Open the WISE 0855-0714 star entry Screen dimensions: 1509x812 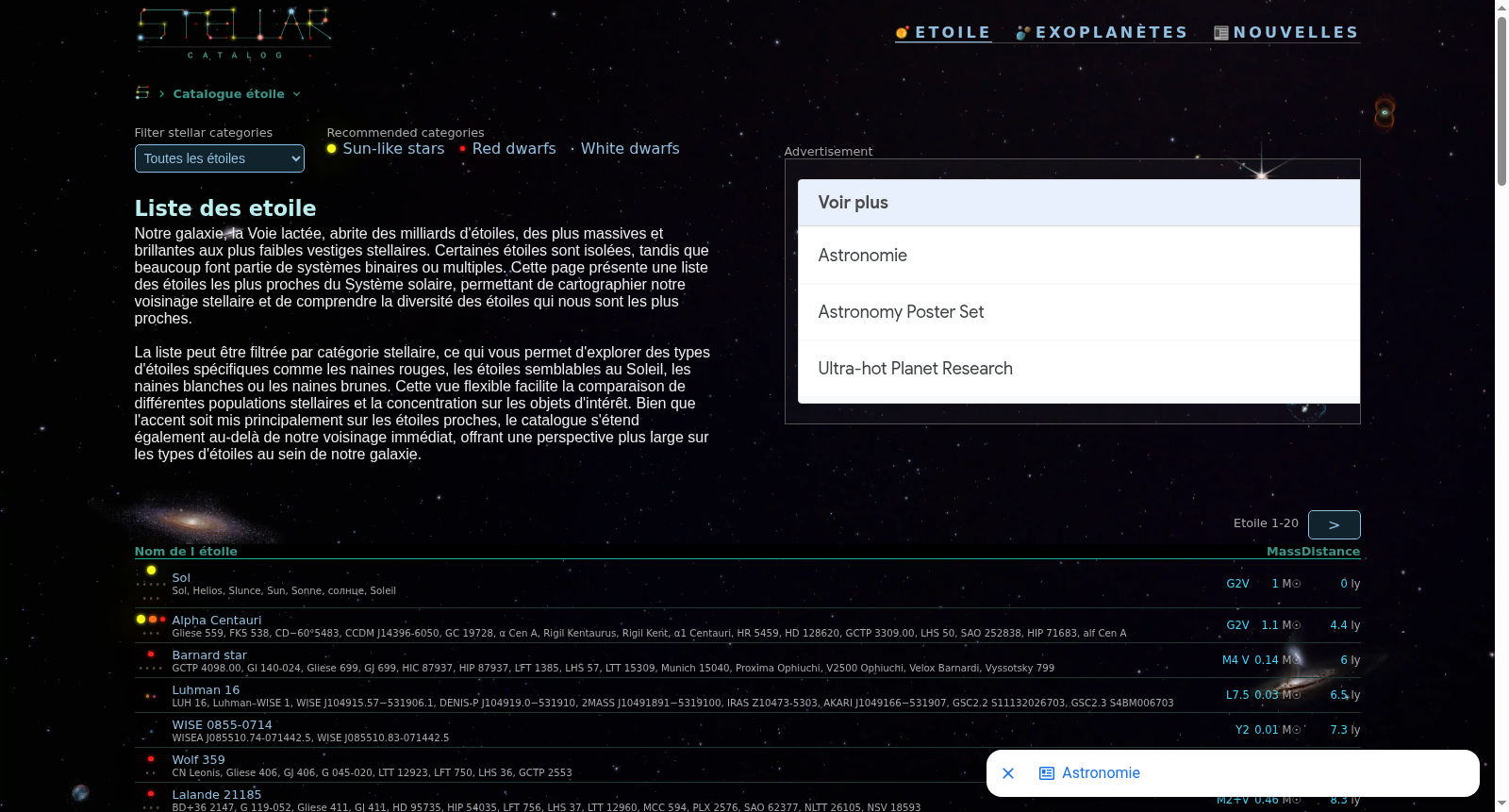pos(222,725)
